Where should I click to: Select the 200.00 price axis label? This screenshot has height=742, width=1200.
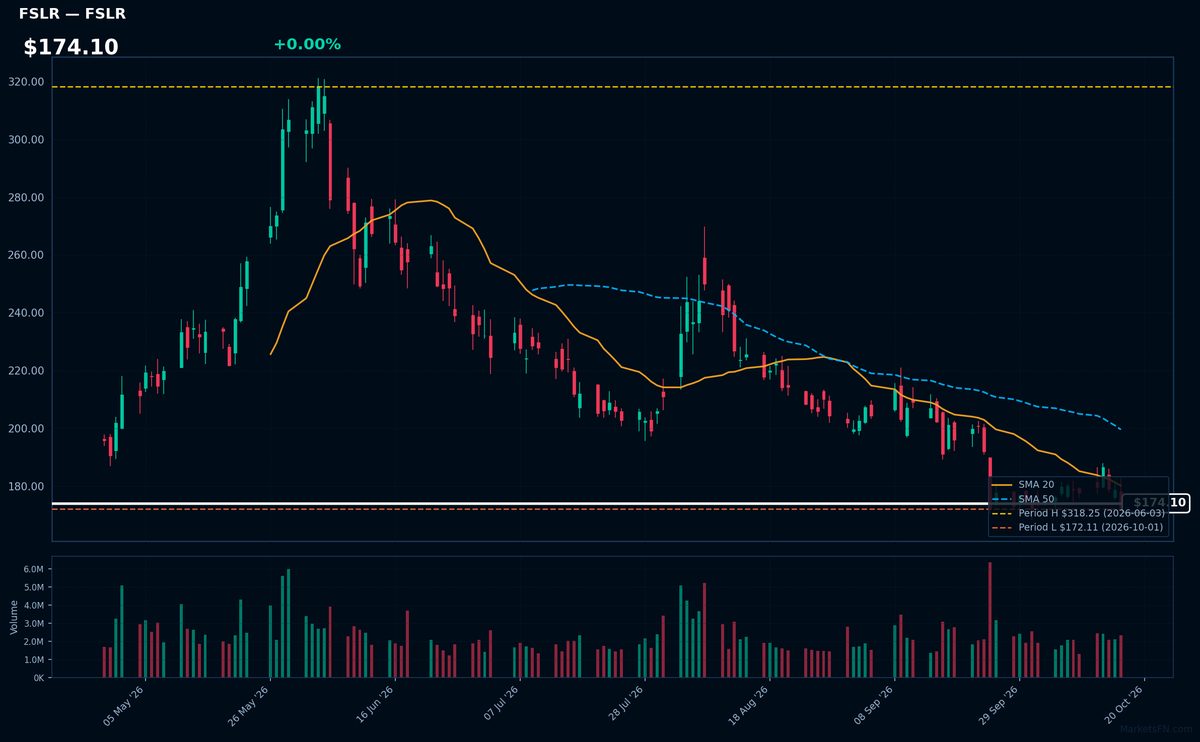click(26, 429)
